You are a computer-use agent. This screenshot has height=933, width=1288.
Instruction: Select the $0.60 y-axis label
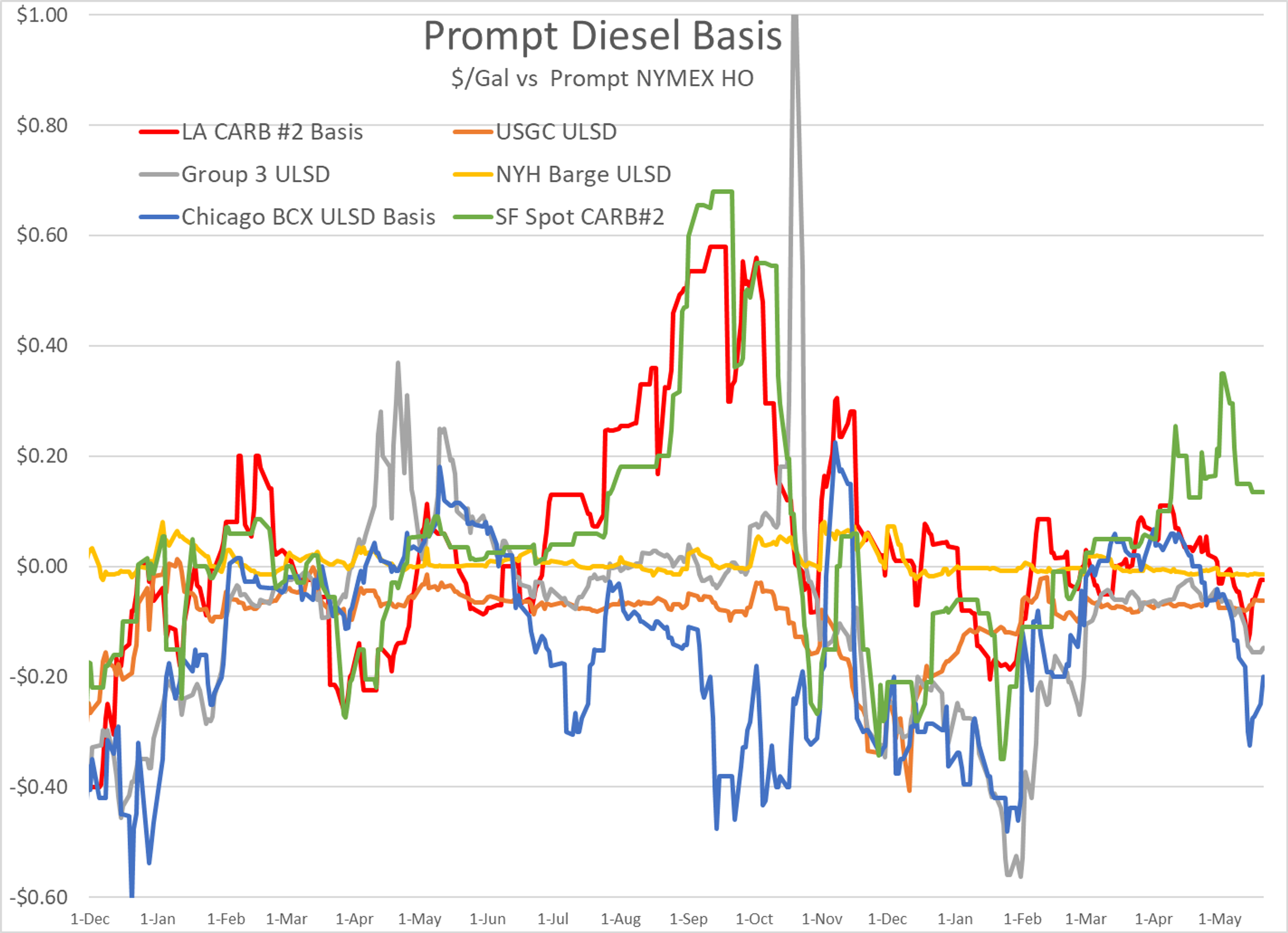click(x=42, y=234)
